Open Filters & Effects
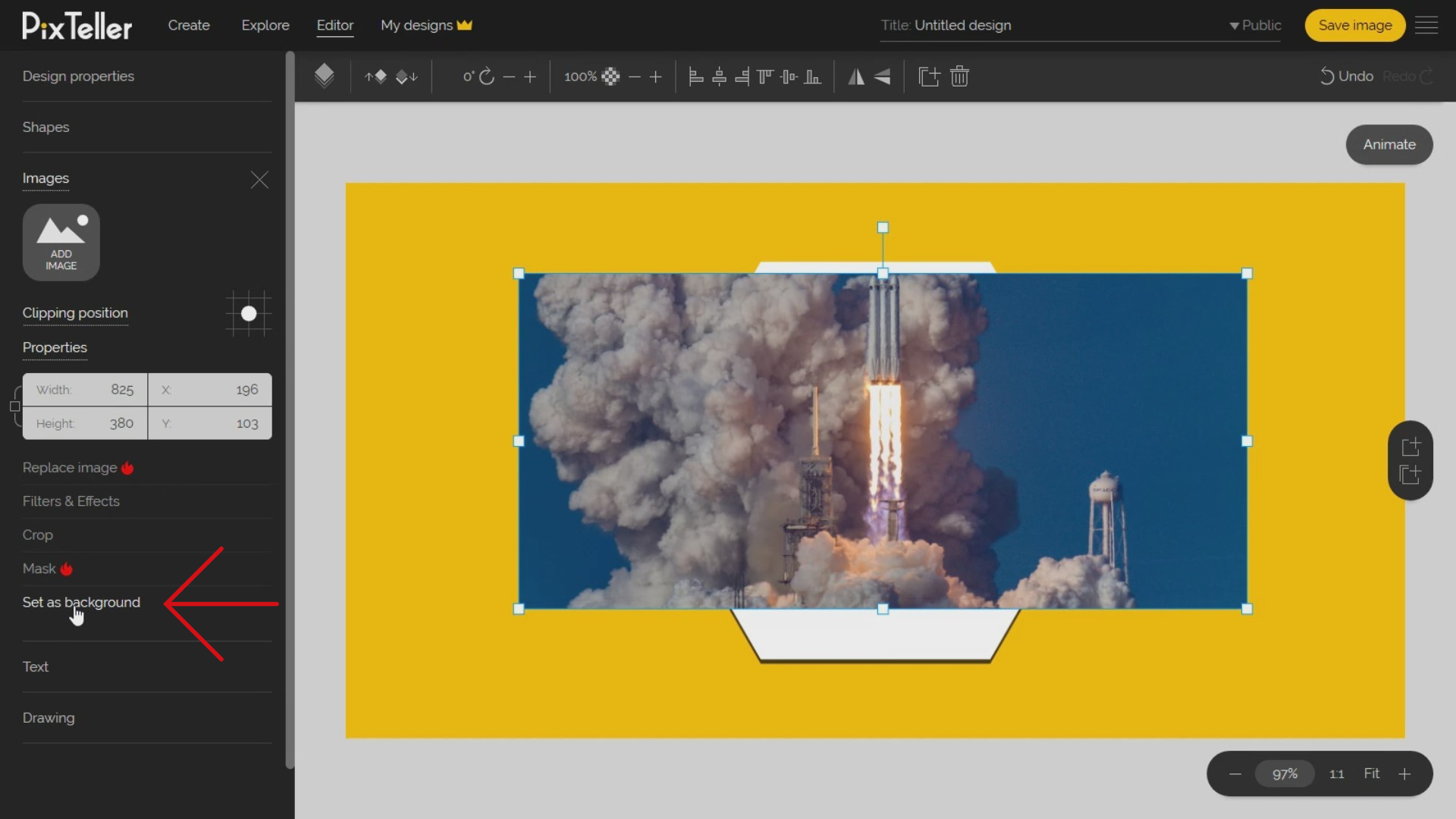The width and height of the screenshot is (1456, 819). tap(71, 501)
